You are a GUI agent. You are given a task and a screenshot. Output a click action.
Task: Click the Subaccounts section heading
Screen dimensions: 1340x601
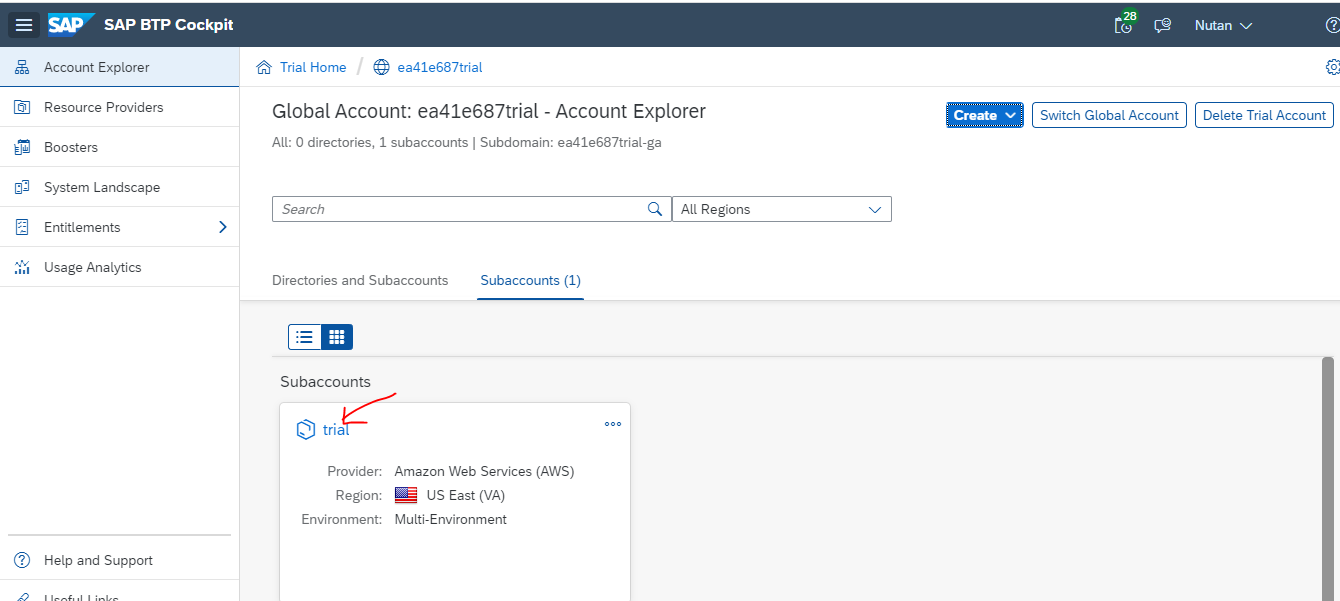coord(325,382)
